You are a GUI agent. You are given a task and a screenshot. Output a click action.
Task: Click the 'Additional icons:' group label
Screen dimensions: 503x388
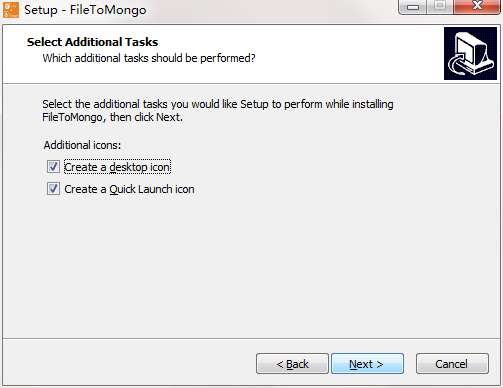82,145
